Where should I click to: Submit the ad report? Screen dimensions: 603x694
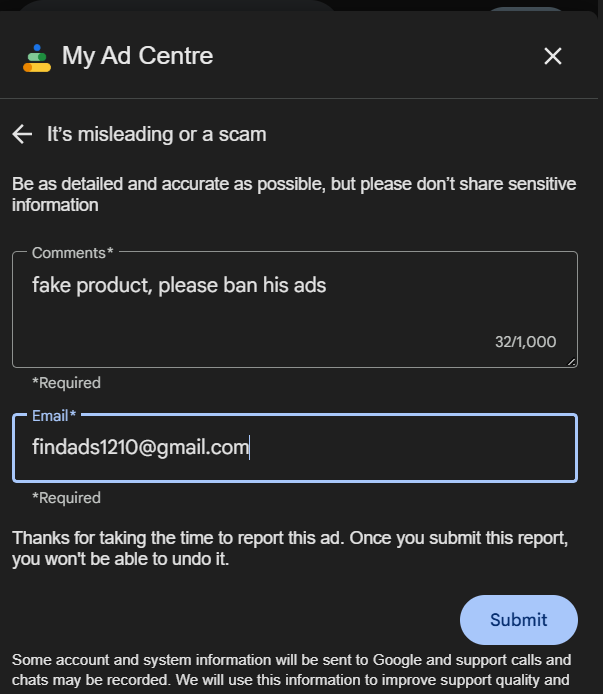(x=518, y=620)
